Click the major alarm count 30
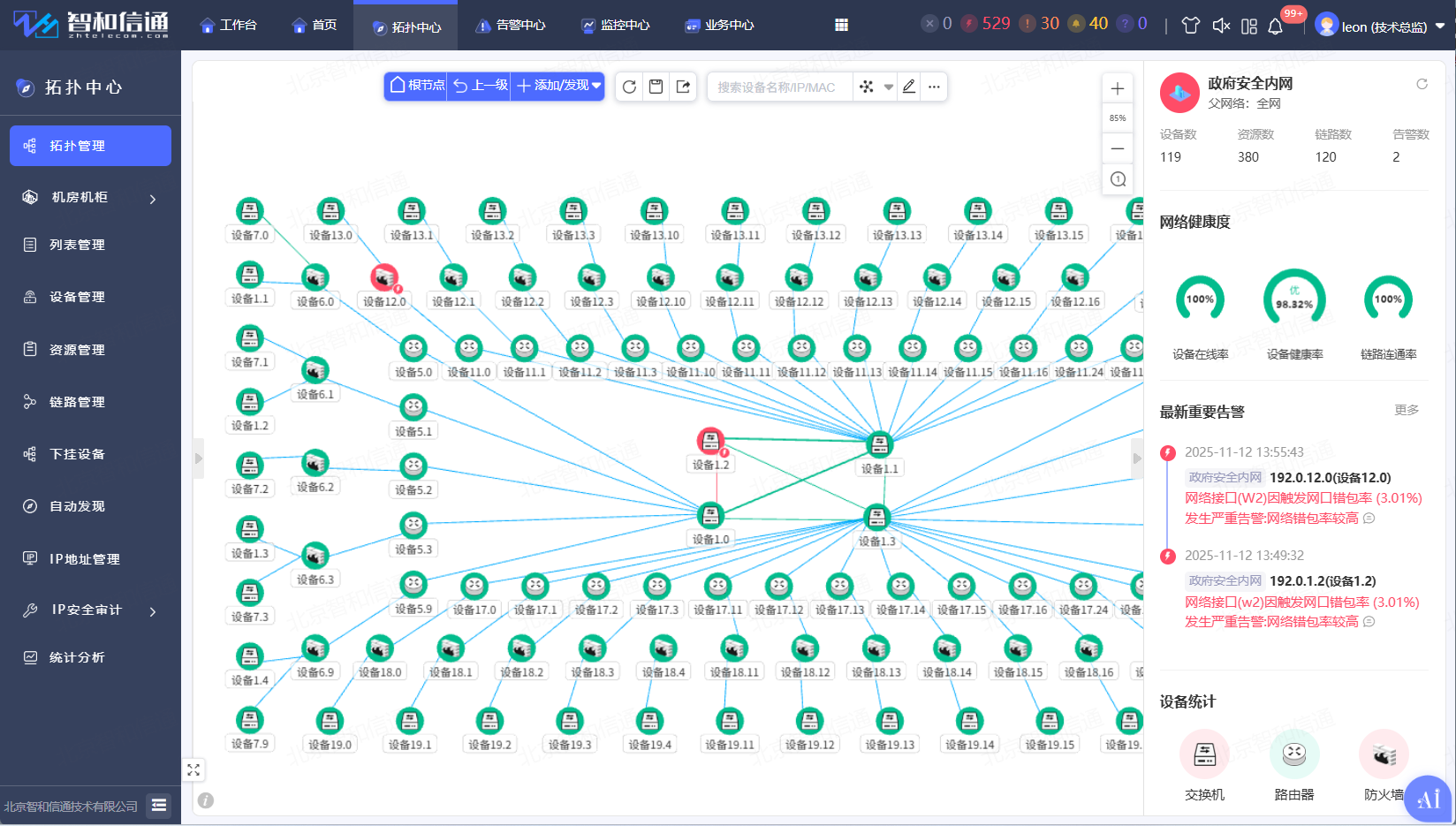Image resolution: width=1456 pixels, height=826 pixels. [x=1039, y=24]
